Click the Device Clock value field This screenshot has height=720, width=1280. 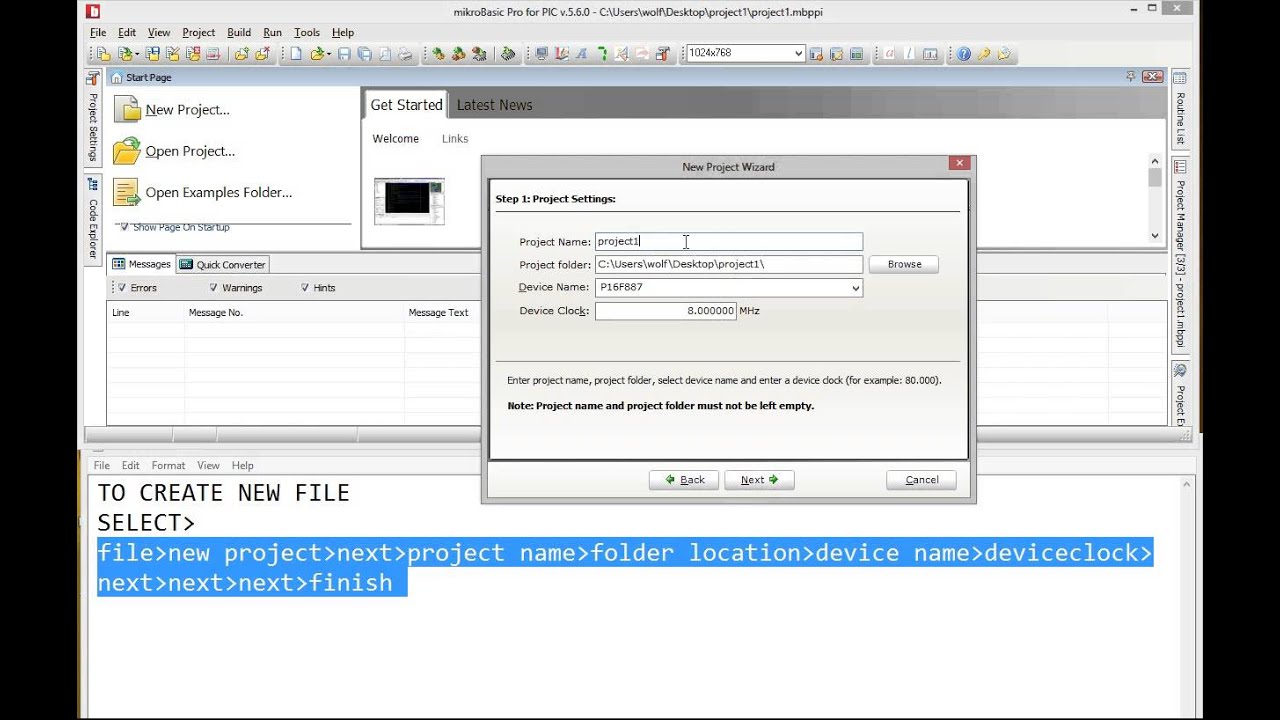[666, 311]
